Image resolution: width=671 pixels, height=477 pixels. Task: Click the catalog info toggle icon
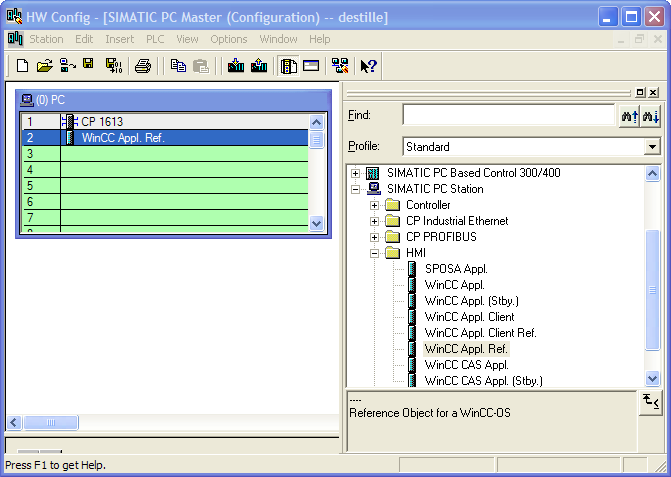tap(650, 402)
